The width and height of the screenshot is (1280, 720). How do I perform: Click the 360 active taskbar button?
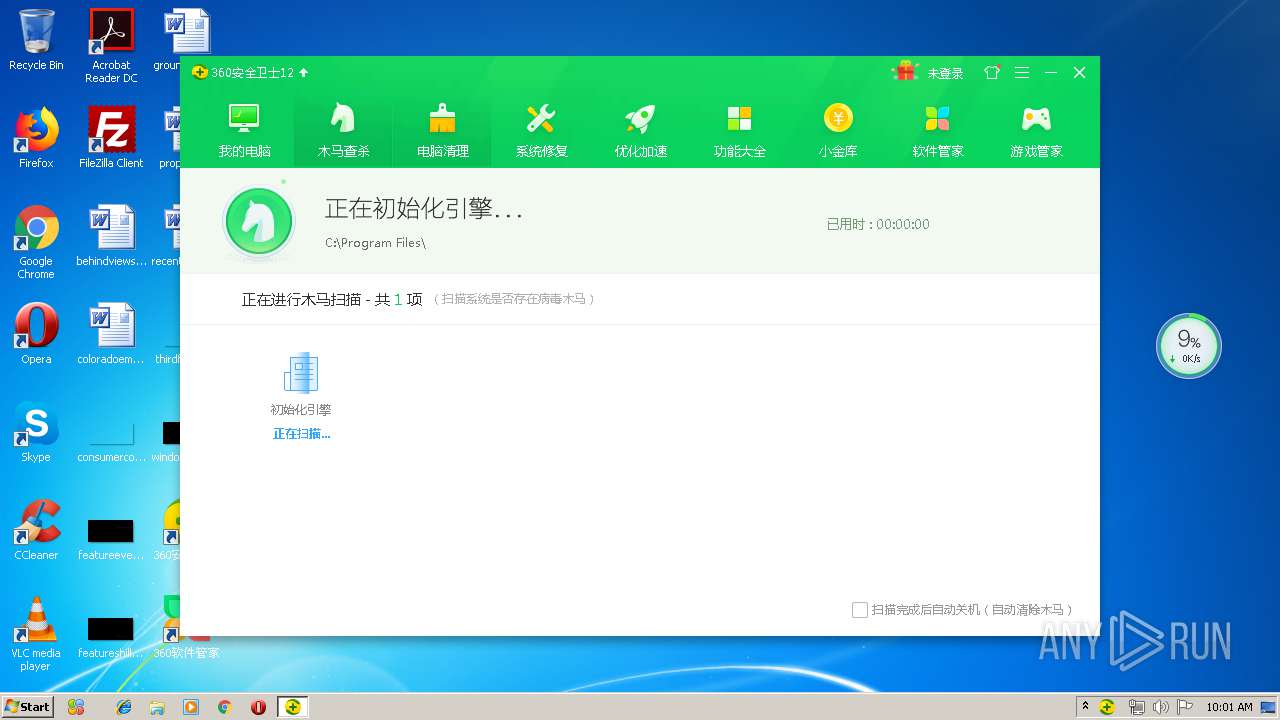click(x=292, y=706)
